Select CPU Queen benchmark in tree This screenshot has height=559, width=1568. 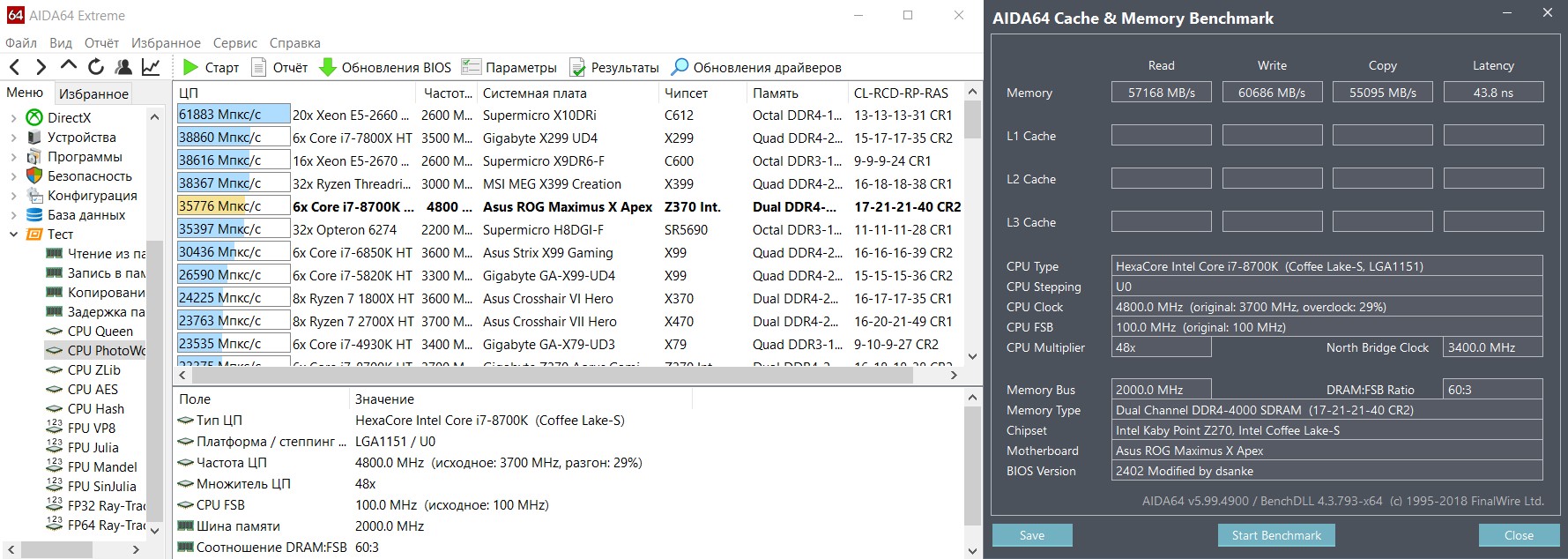coord(100,332)
